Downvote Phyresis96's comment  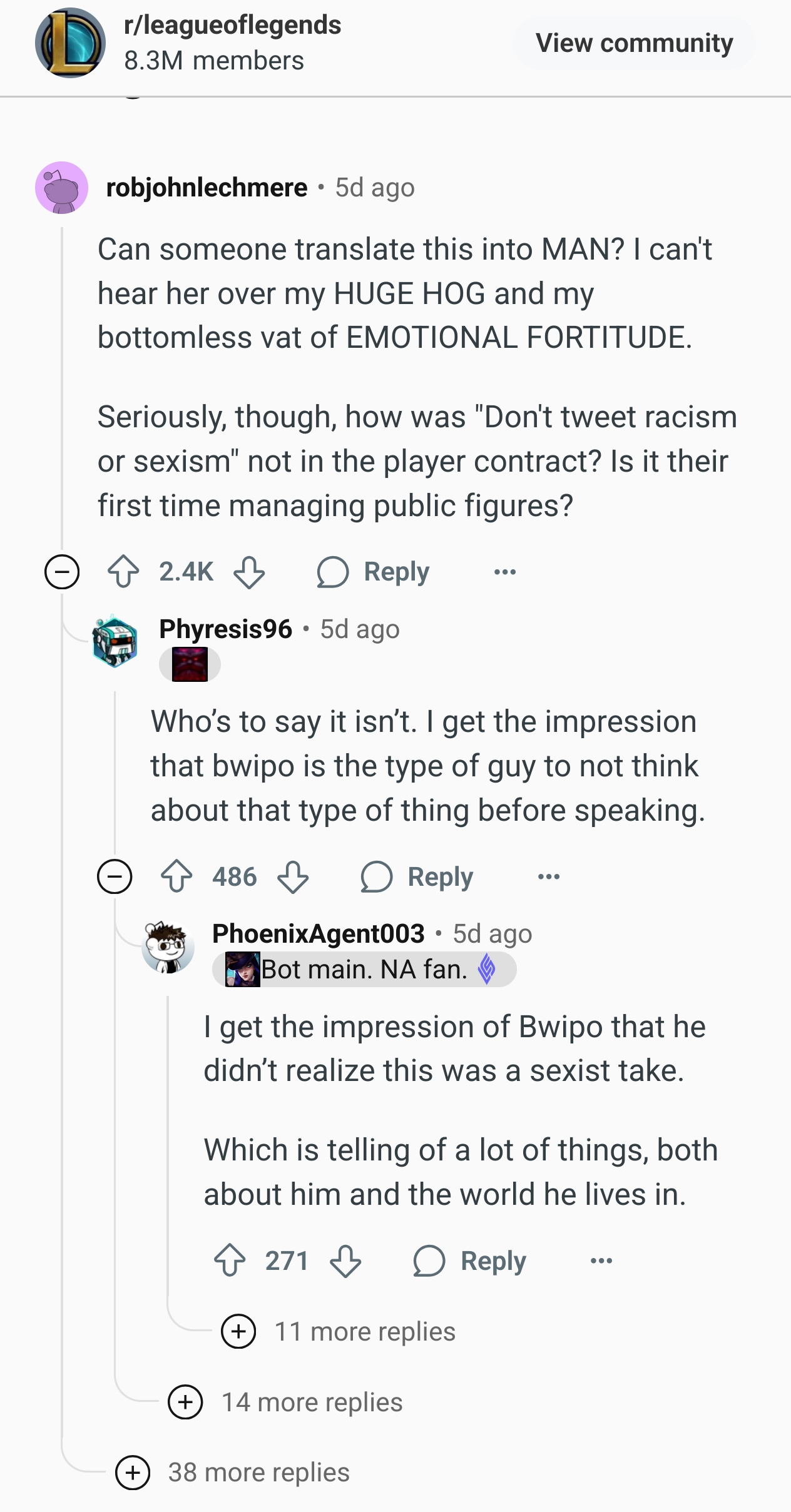click(x=293, y=876)
